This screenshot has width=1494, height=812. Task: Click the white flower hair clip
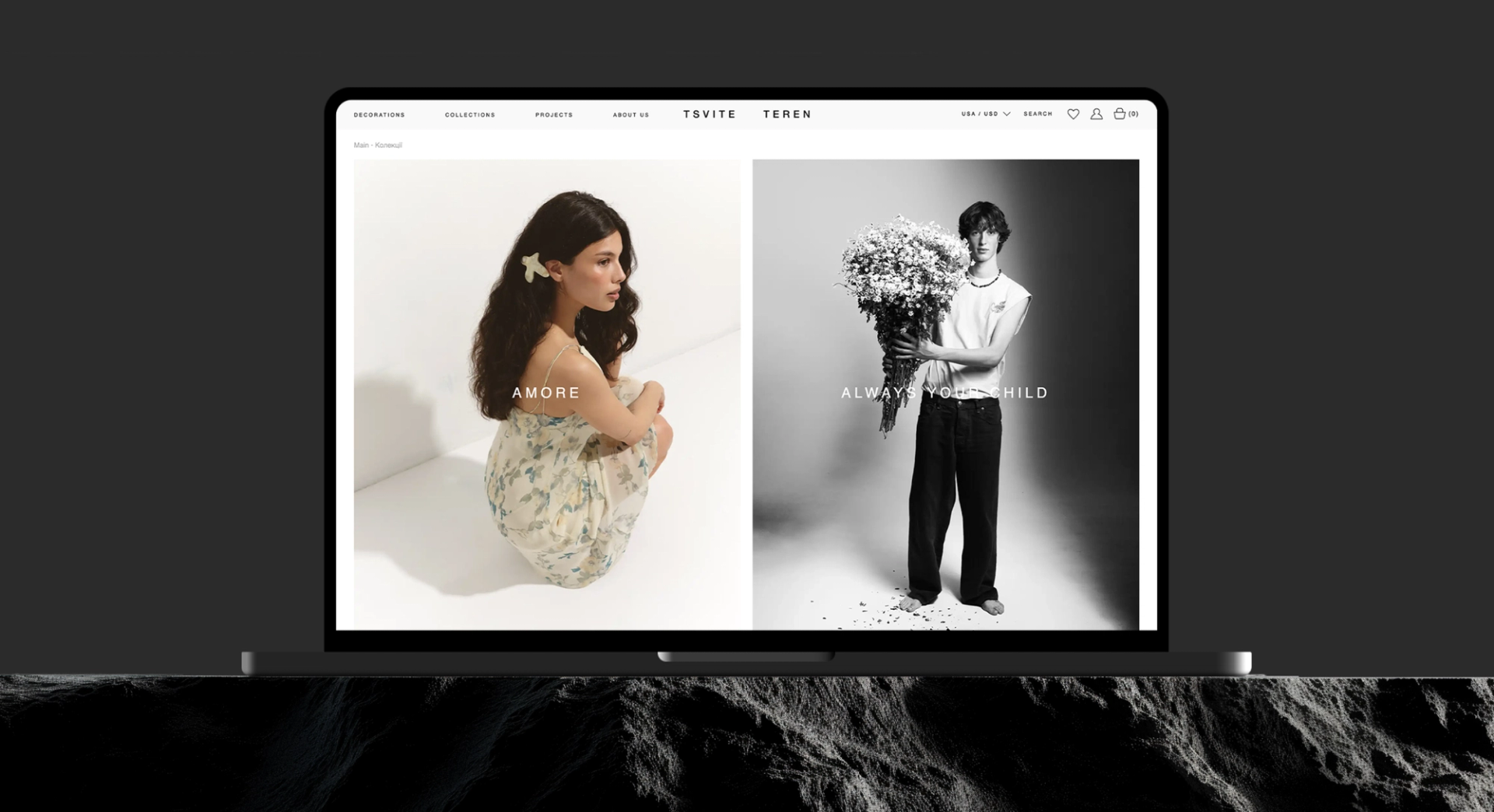point(535,267)
